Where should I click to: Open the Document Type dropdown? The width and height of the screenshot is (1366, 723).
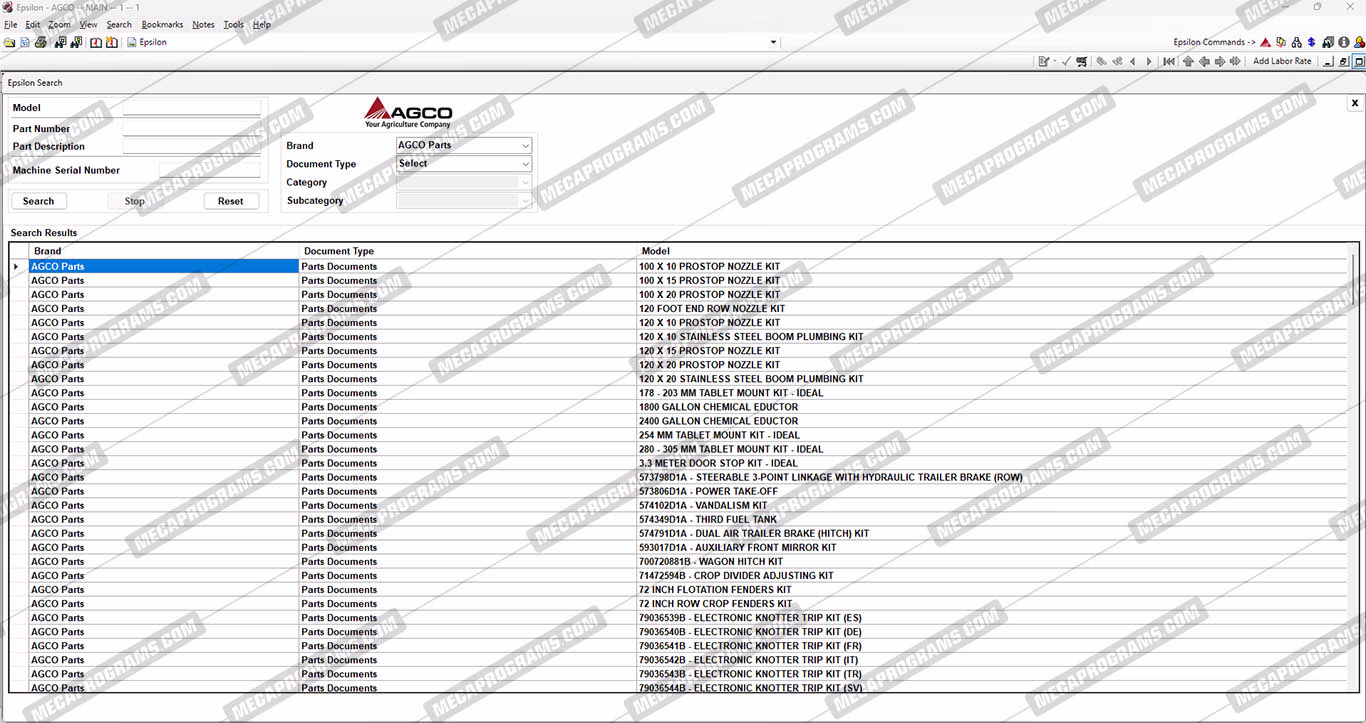coord(525,164)
